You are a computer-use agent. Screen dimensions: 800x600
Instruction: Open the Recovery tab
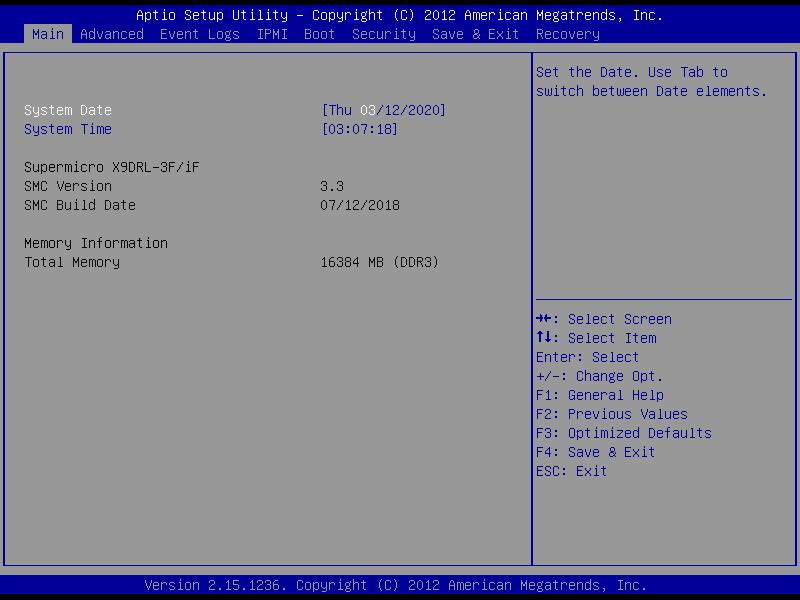point(567,34)
